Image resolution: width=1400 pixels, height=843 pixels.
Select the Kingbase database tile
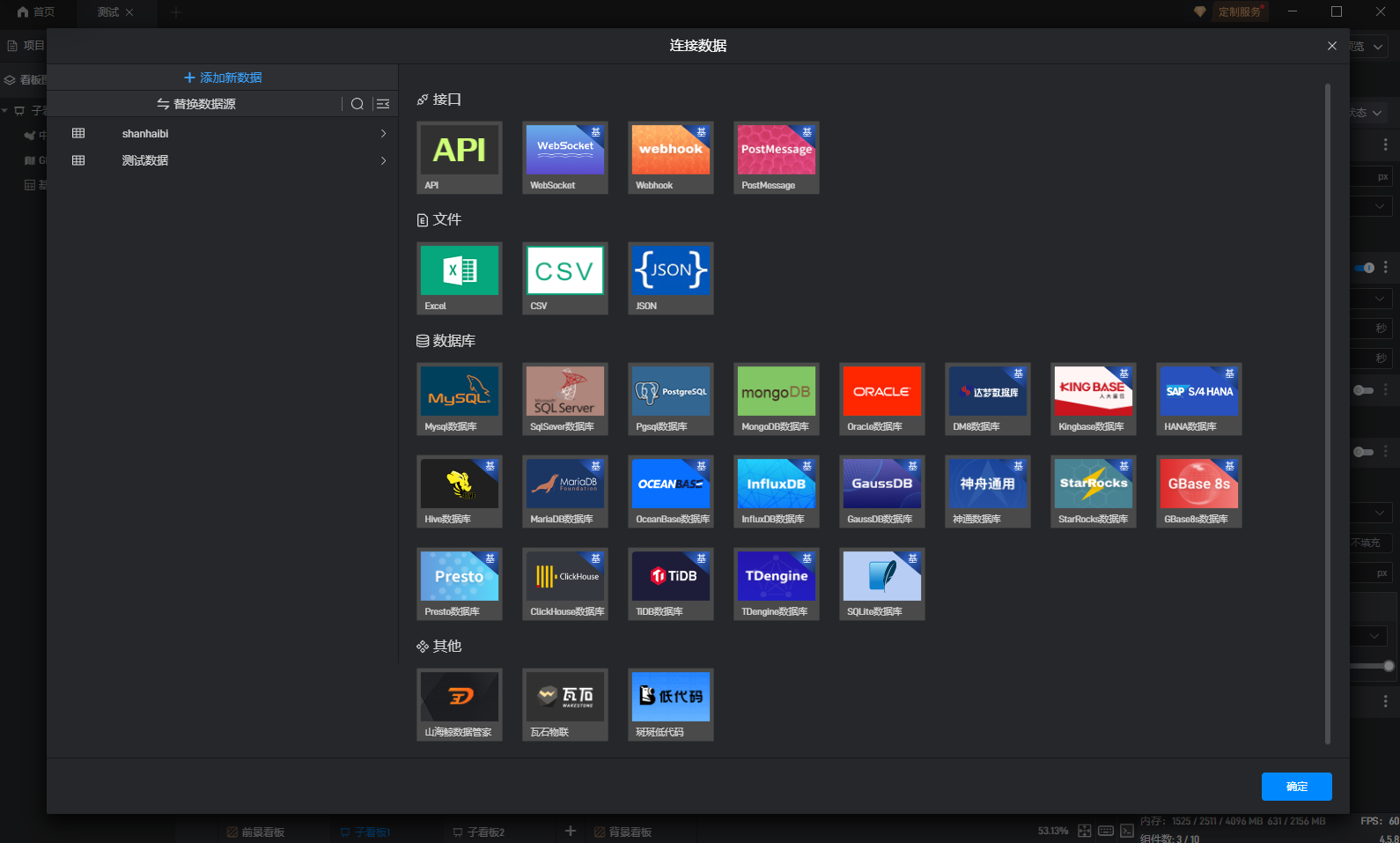[1094, 399]
